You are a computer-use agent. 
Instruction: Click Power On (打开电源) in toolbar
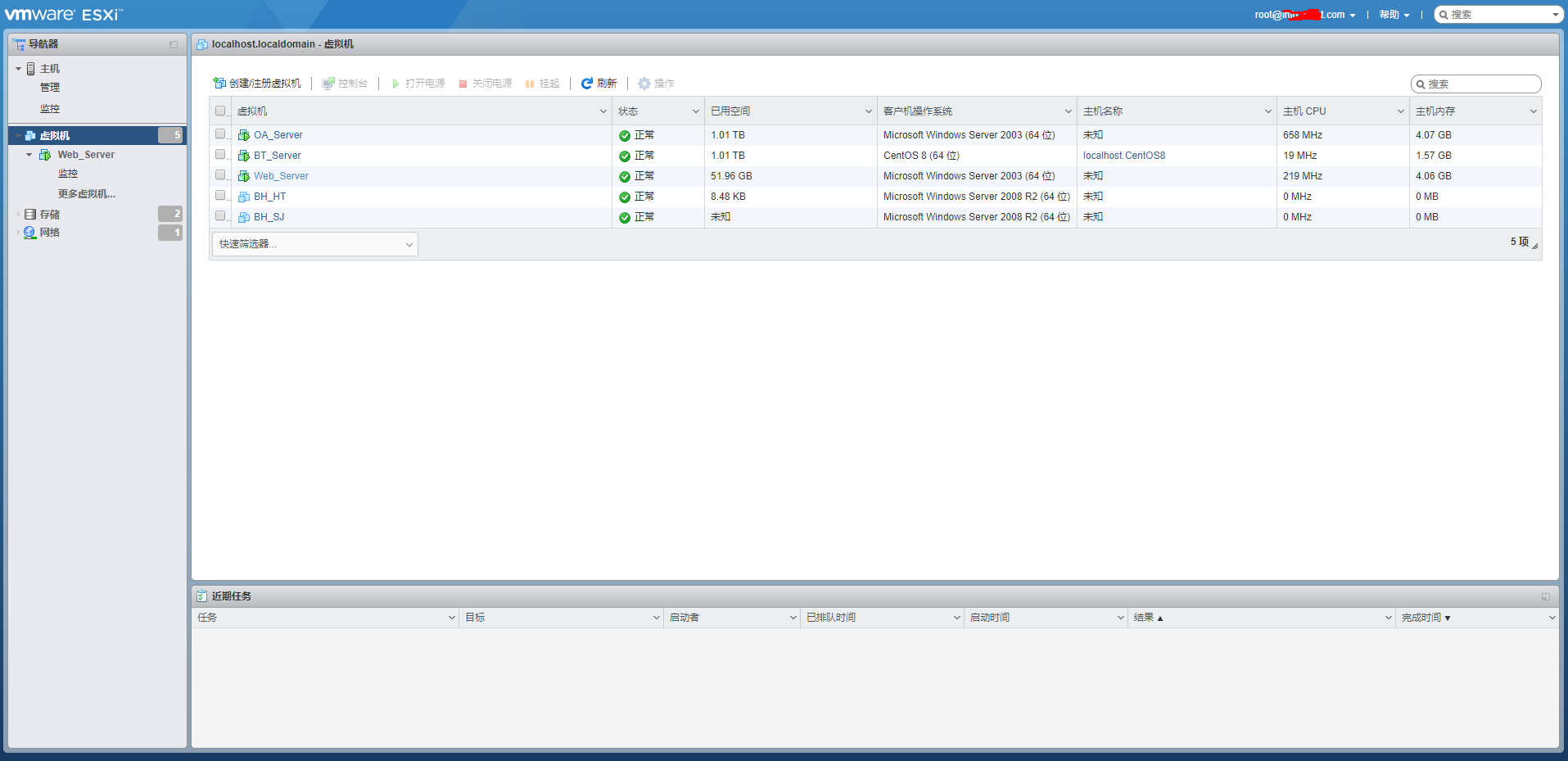[x=418, y=84]
